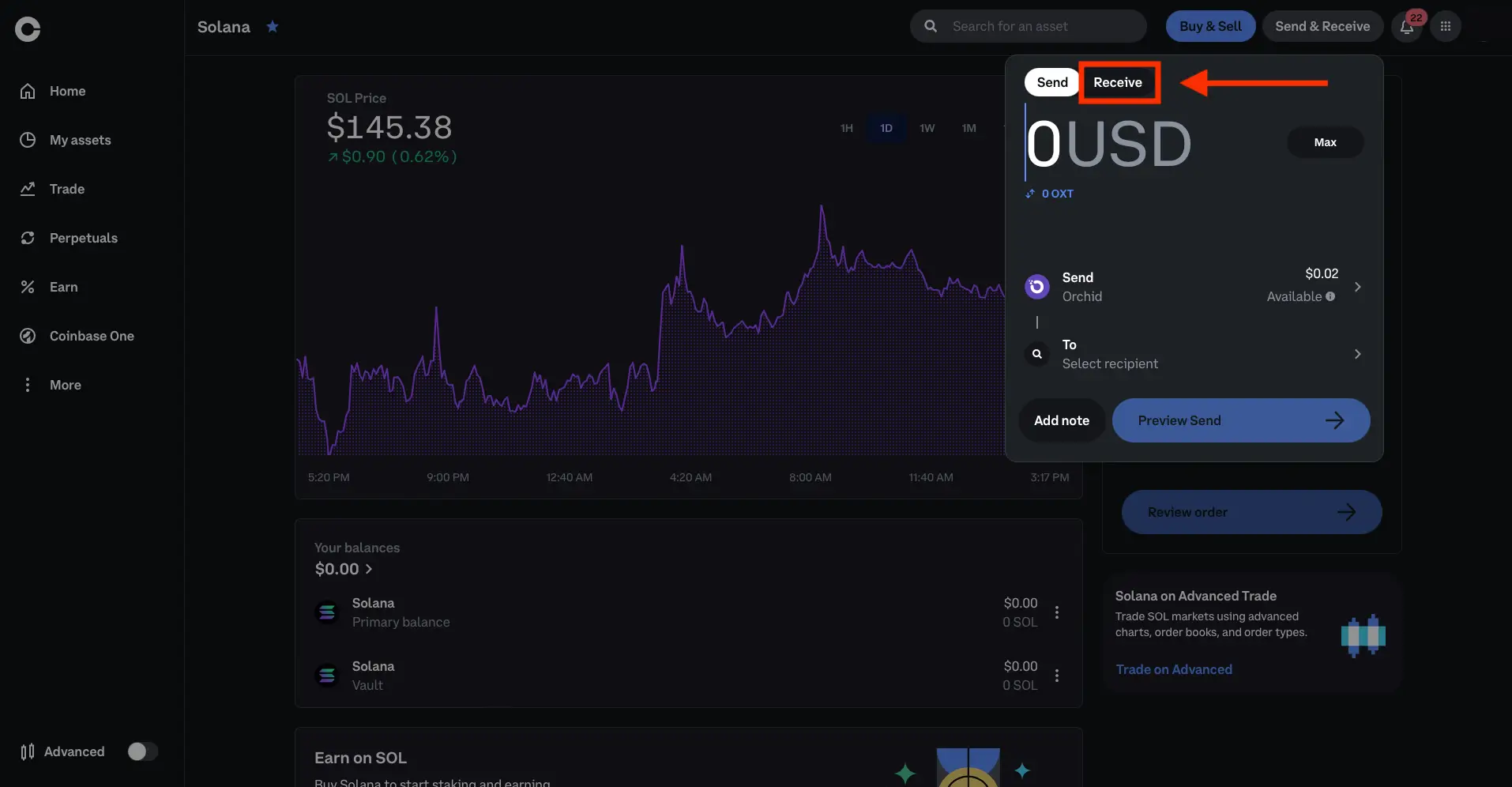Viewport: 1512px width, 787px height.
Task: Click the Advanced Trade candlestick graphic
Action: pyautogui.click(x=1363, y=635)
